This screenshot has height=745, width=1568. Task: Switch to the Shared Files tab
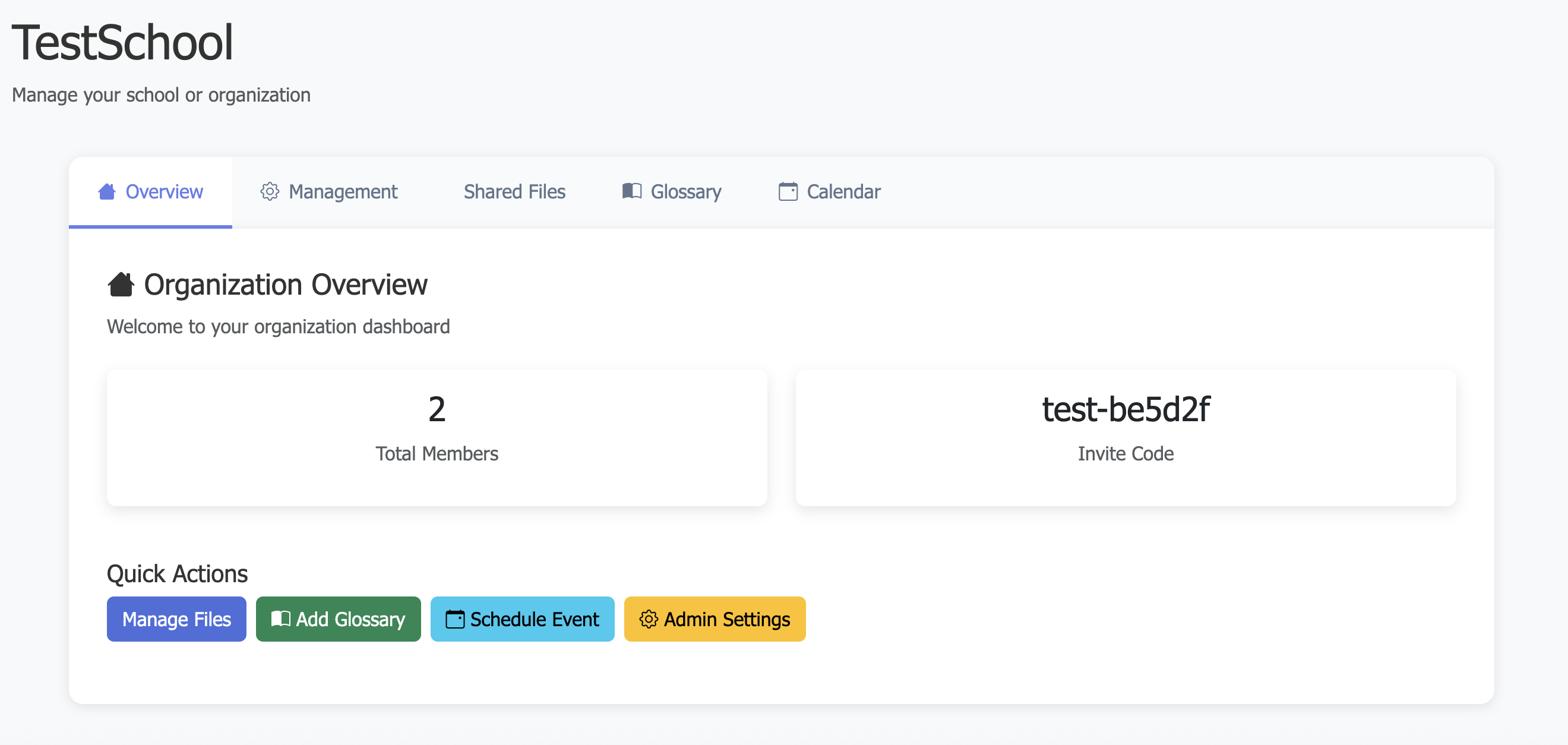pos(514,192)
